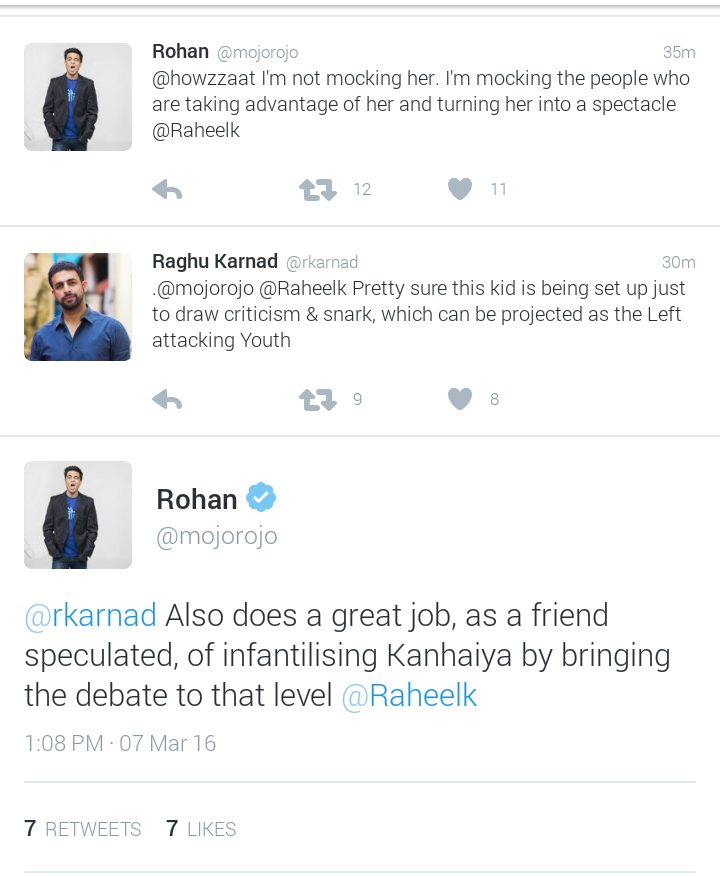Click Rohan's blue verified badge
720x877 pixels.
coord(261,497)
